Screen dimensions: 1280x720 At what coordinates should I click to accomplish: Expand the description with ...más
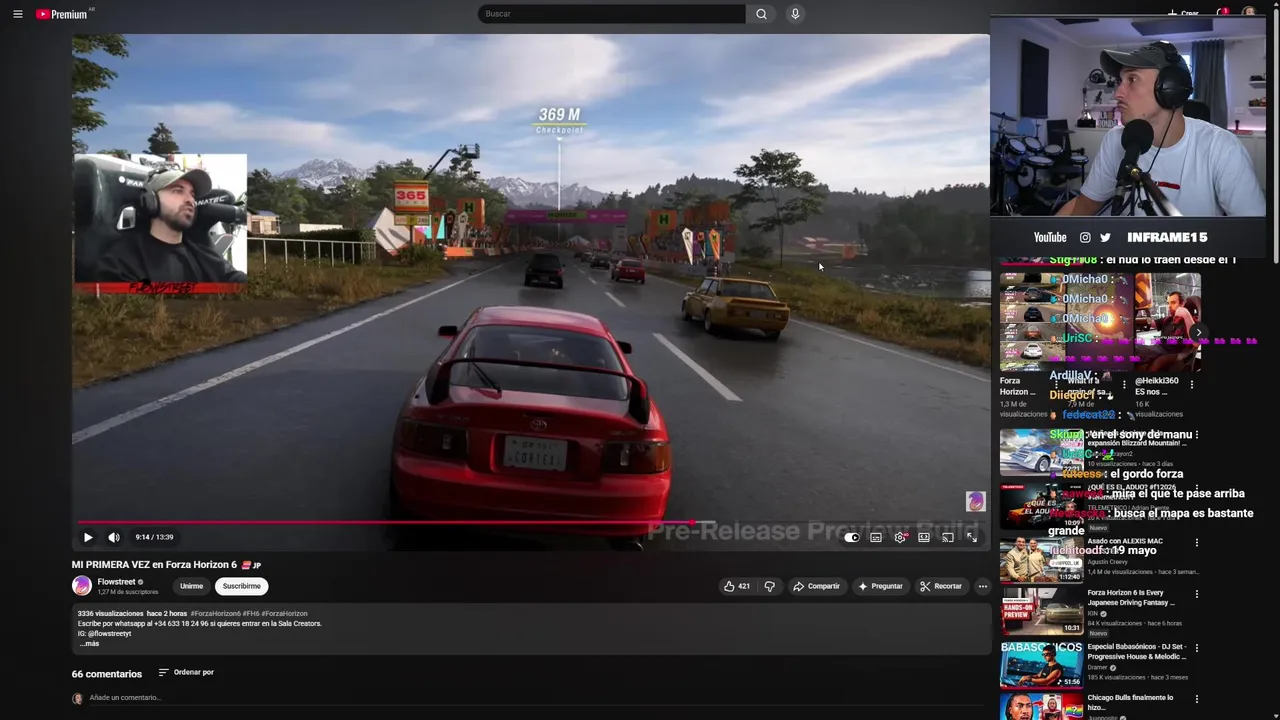pyautogui.click(x=90, y=644)
